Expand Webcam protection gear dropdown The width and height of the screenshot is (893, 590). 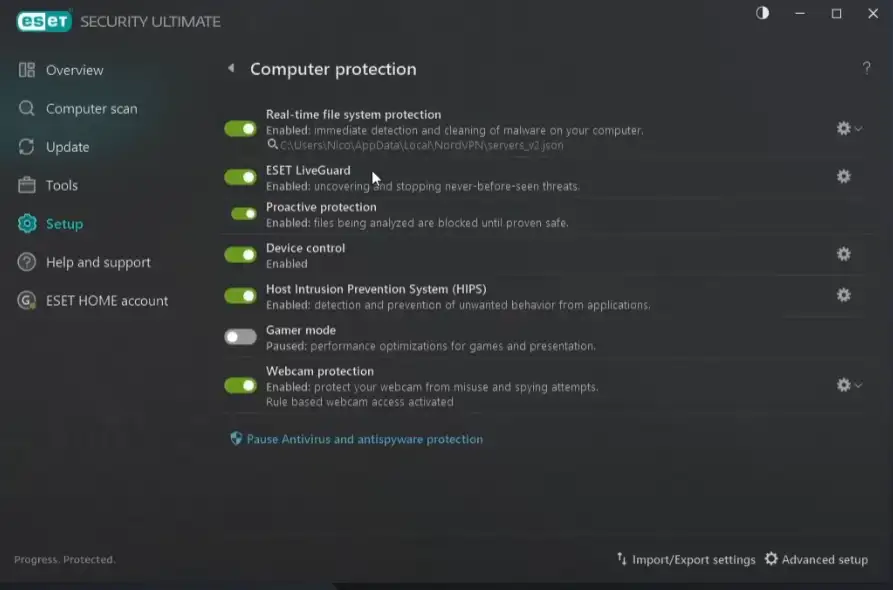[x=849, y=385]
